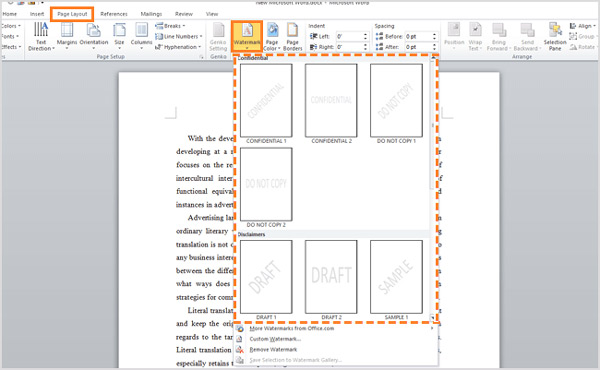The width and height of the screenshot is (600, 370).
Task: Expand Line Numbers dropdown
Action: [x=178, y=36]
